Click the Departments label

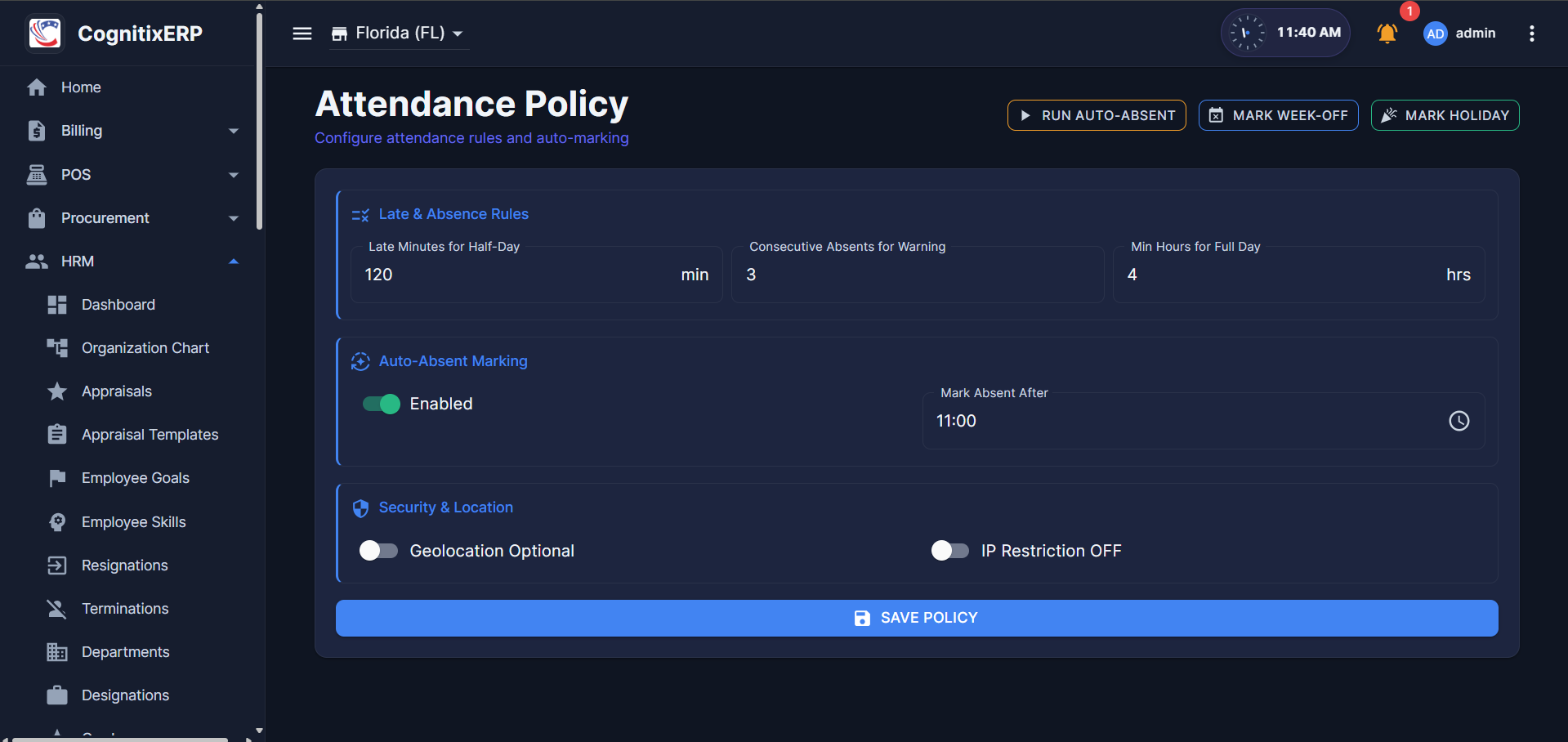126,652
